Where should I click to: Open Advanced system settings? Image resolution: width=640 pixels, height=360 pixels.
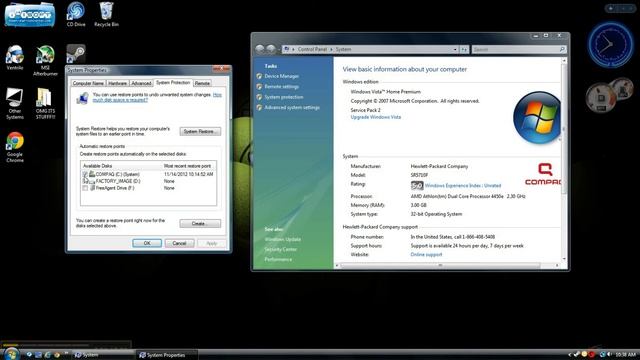click(x=292, y=107)
